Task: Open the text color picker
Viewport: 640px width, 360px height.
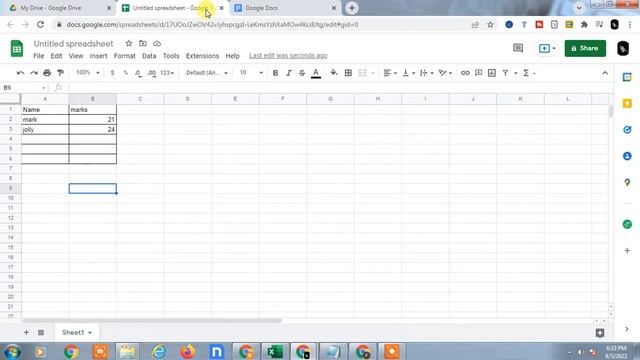Action: [316, 73]
